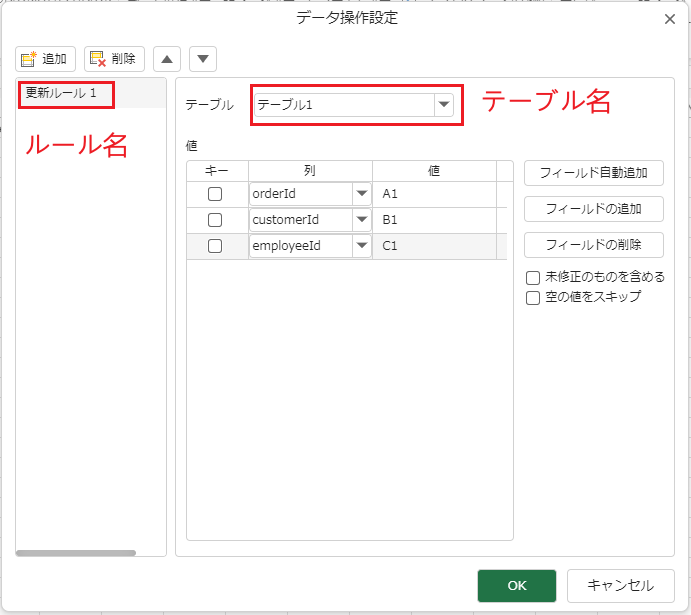Viewport: 691px width, 615px height.
Task: Move rule down with down arrow
Action: click(x=203, y=59)
